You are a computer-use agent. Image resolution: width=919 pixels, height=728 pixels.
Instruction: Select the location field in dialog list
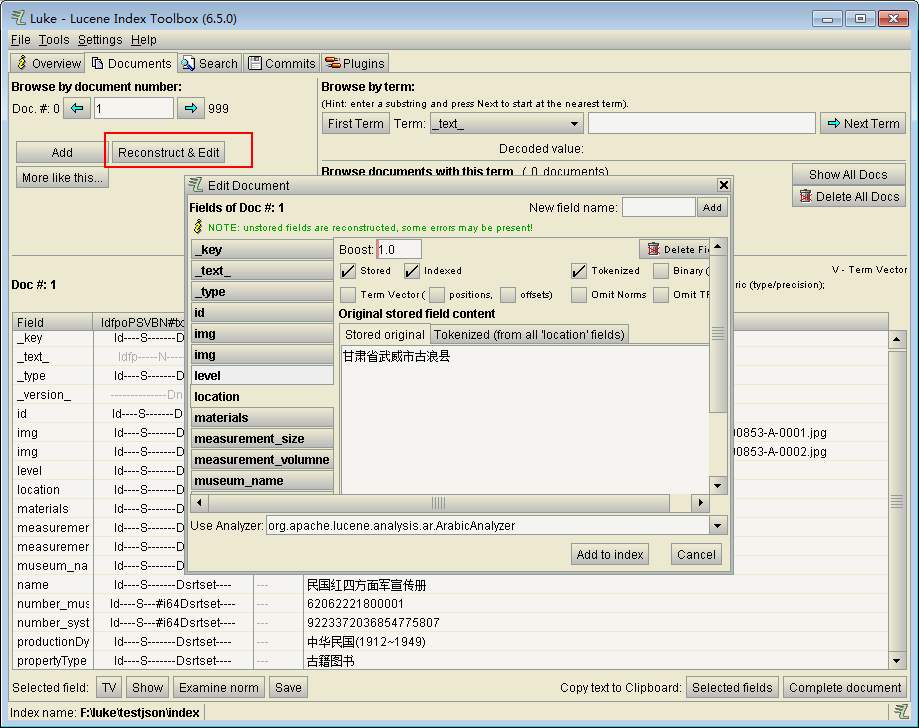click(262, 397)
